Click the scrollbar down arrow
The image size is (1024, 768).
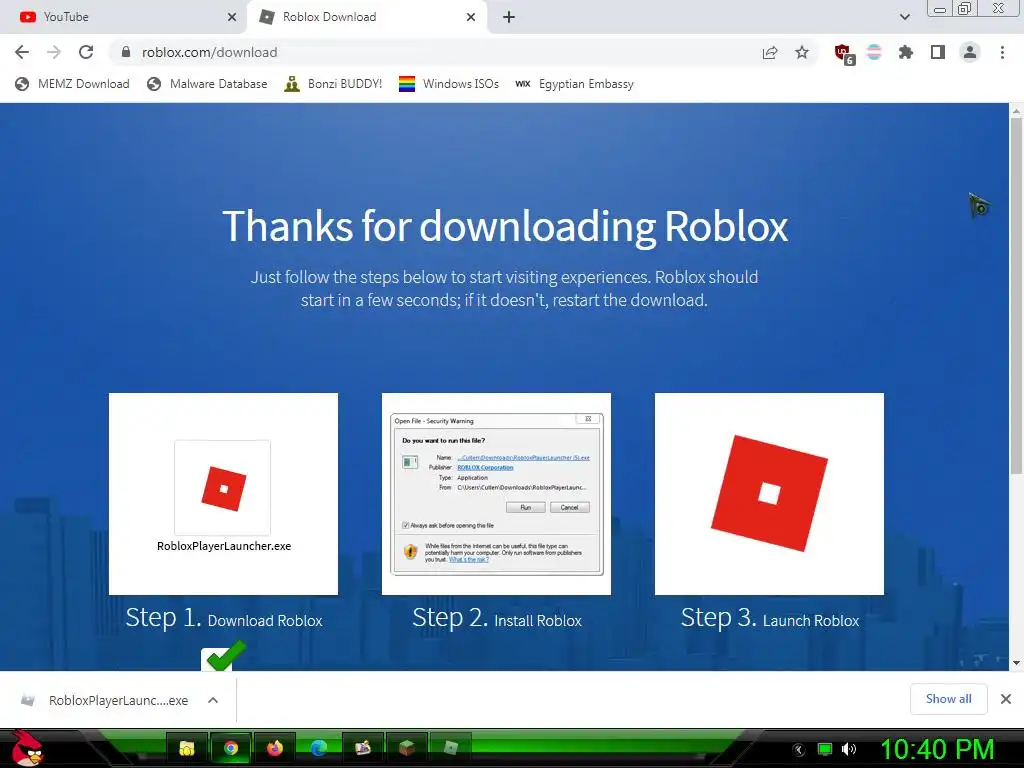[x=1016, y=663]
